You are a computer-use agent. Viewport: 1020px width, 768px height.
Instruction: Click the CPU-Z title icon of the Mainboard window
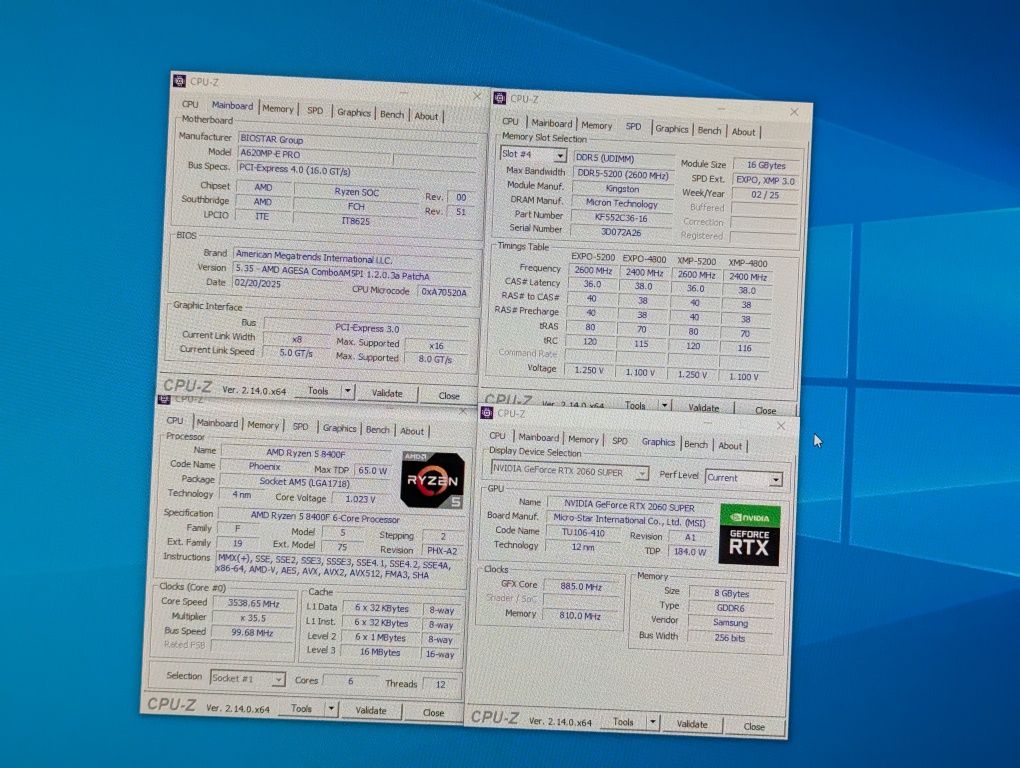pos(180,81)
